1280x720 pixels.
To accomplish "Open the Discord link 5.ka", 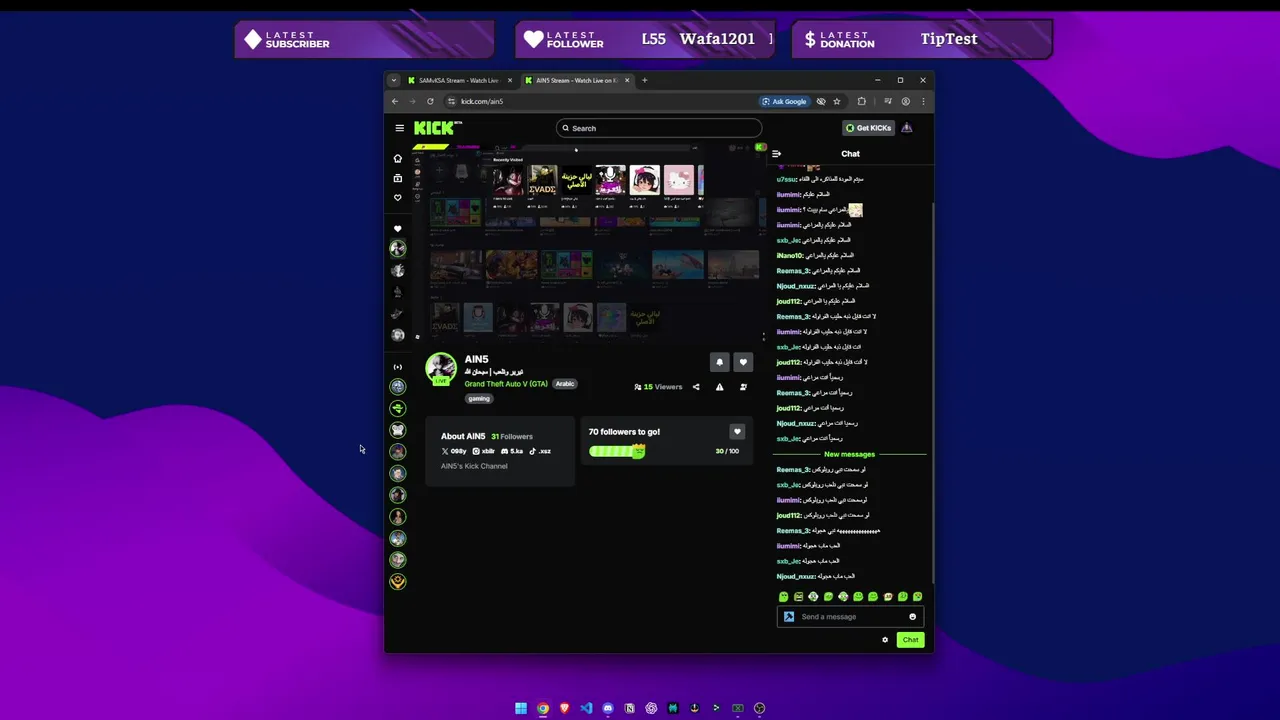I will [512, 451].
